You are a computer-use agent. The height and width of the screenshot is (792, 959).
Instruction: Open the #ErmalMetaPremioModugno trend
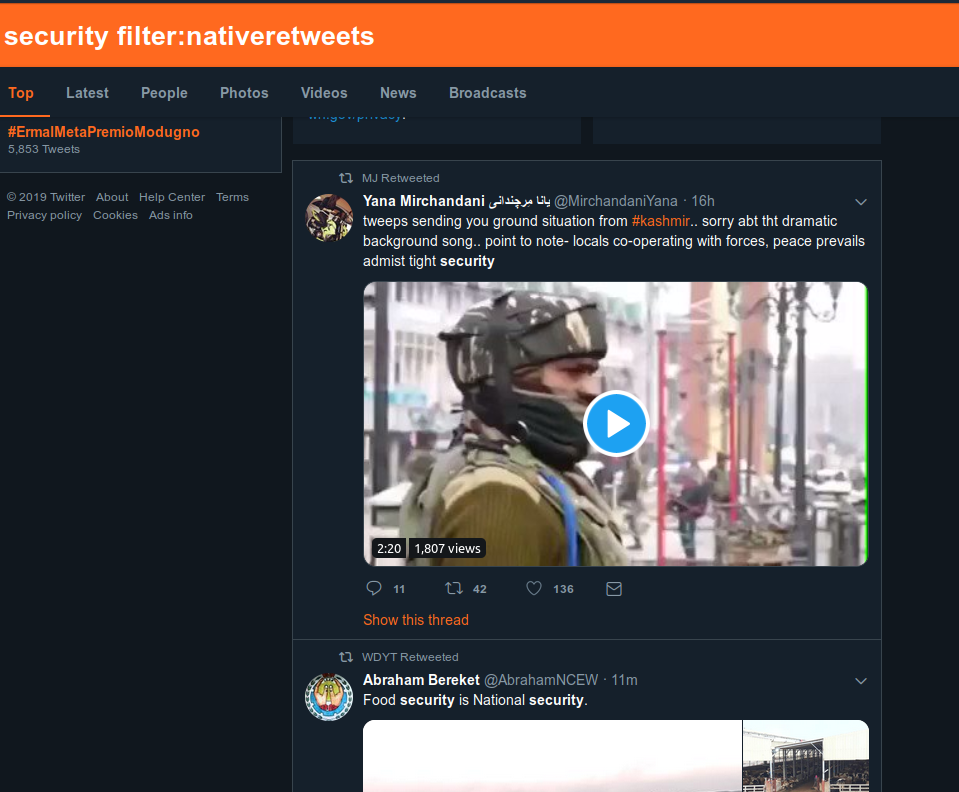[103, 131]
